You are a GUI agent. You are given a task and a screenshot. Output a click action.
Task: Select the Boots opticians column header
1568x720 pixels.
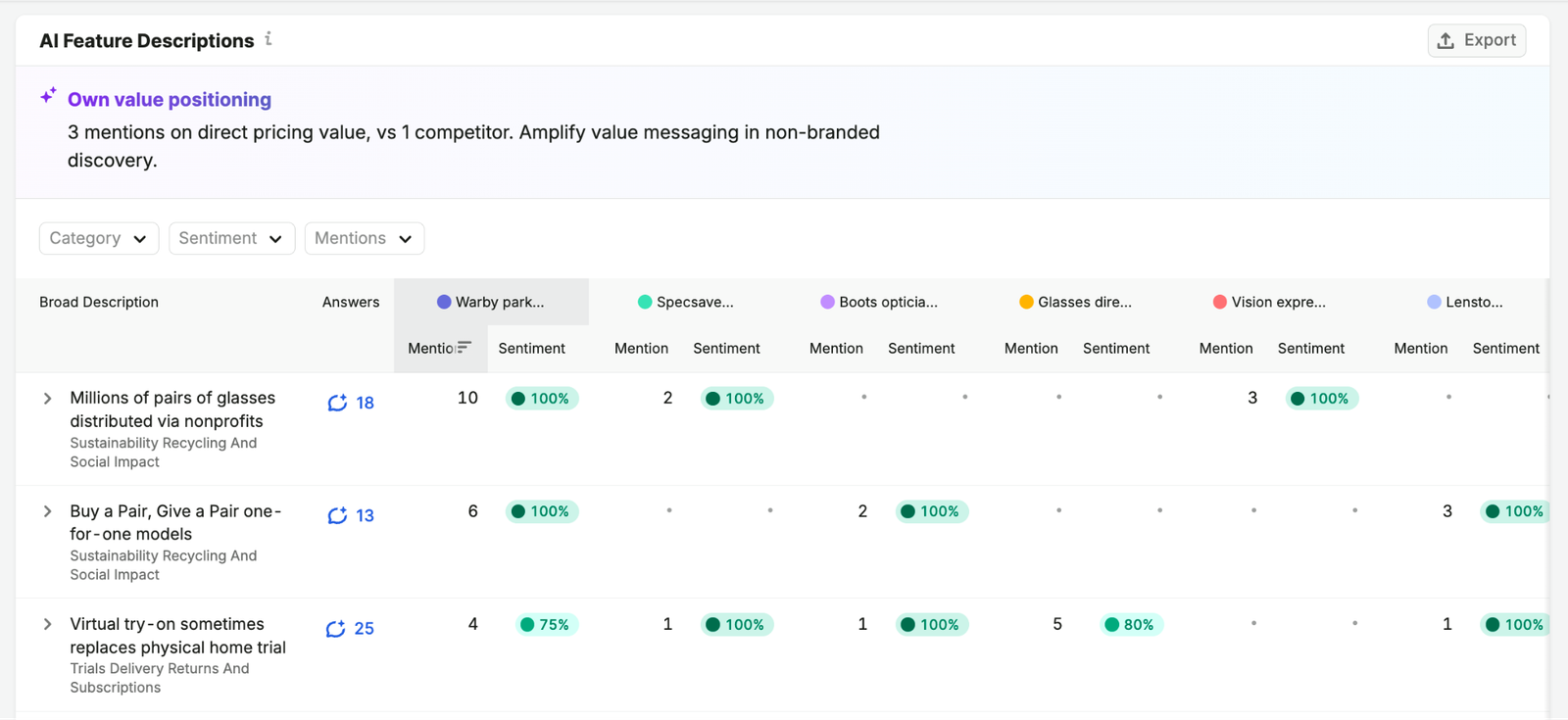tap(880, 302)
